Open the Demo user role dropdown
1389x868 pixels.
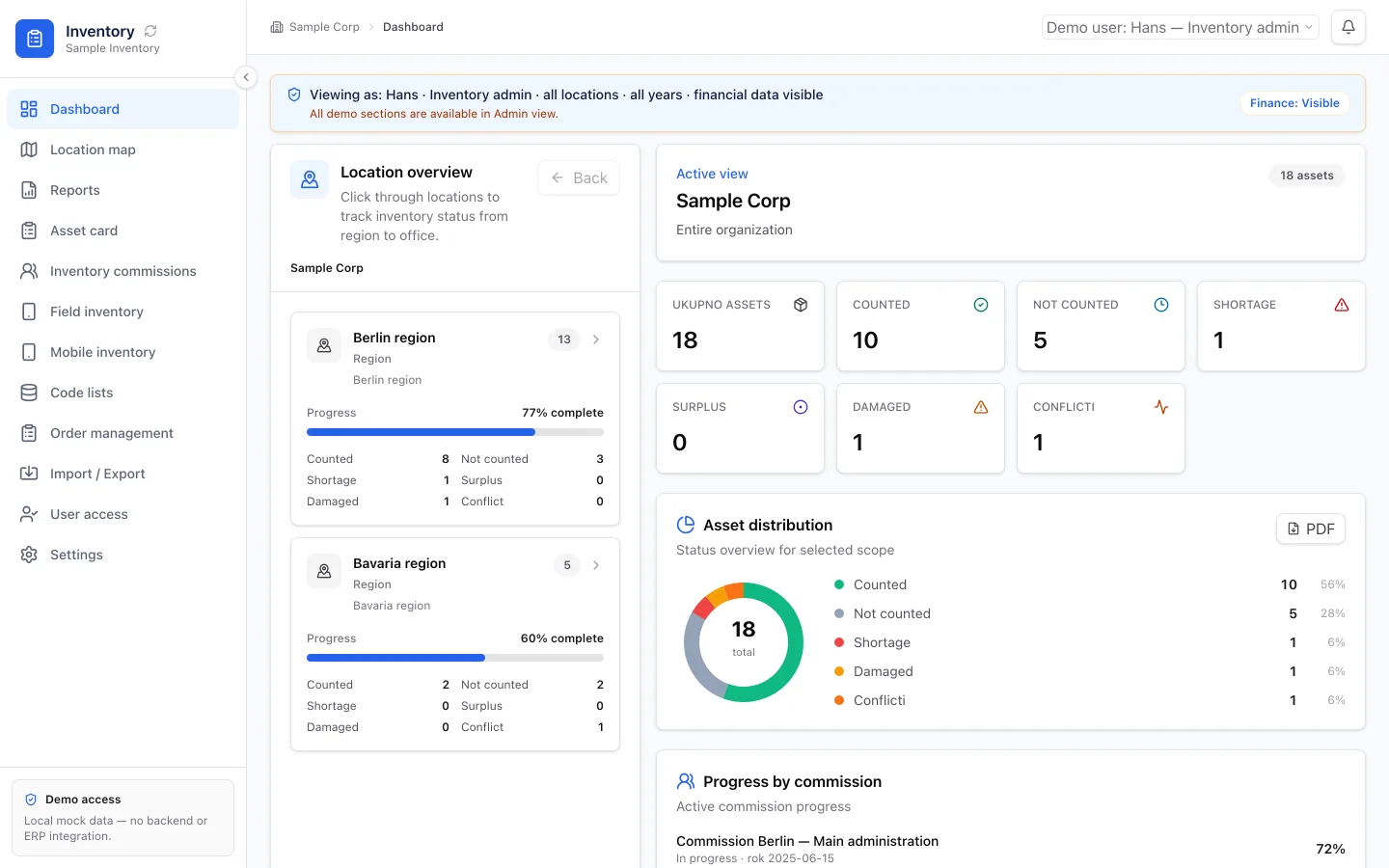click(x=1180, y=27)
